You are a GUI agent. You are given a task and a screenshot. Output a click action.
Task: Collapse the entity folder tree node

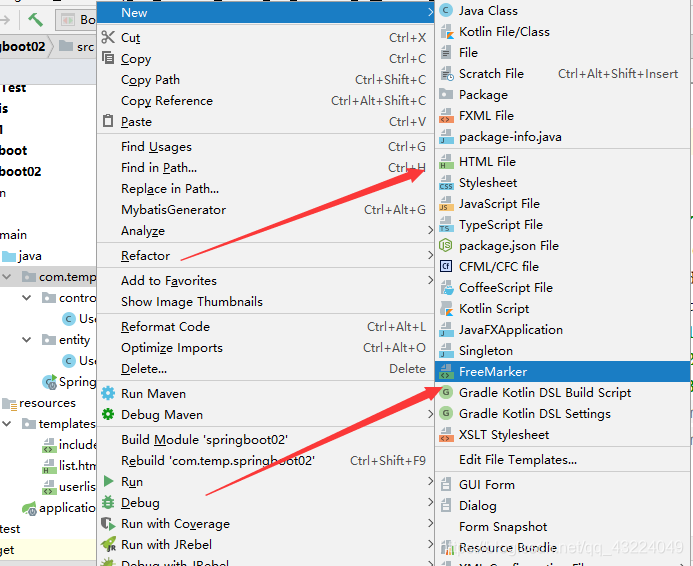[x=27, y=340]
